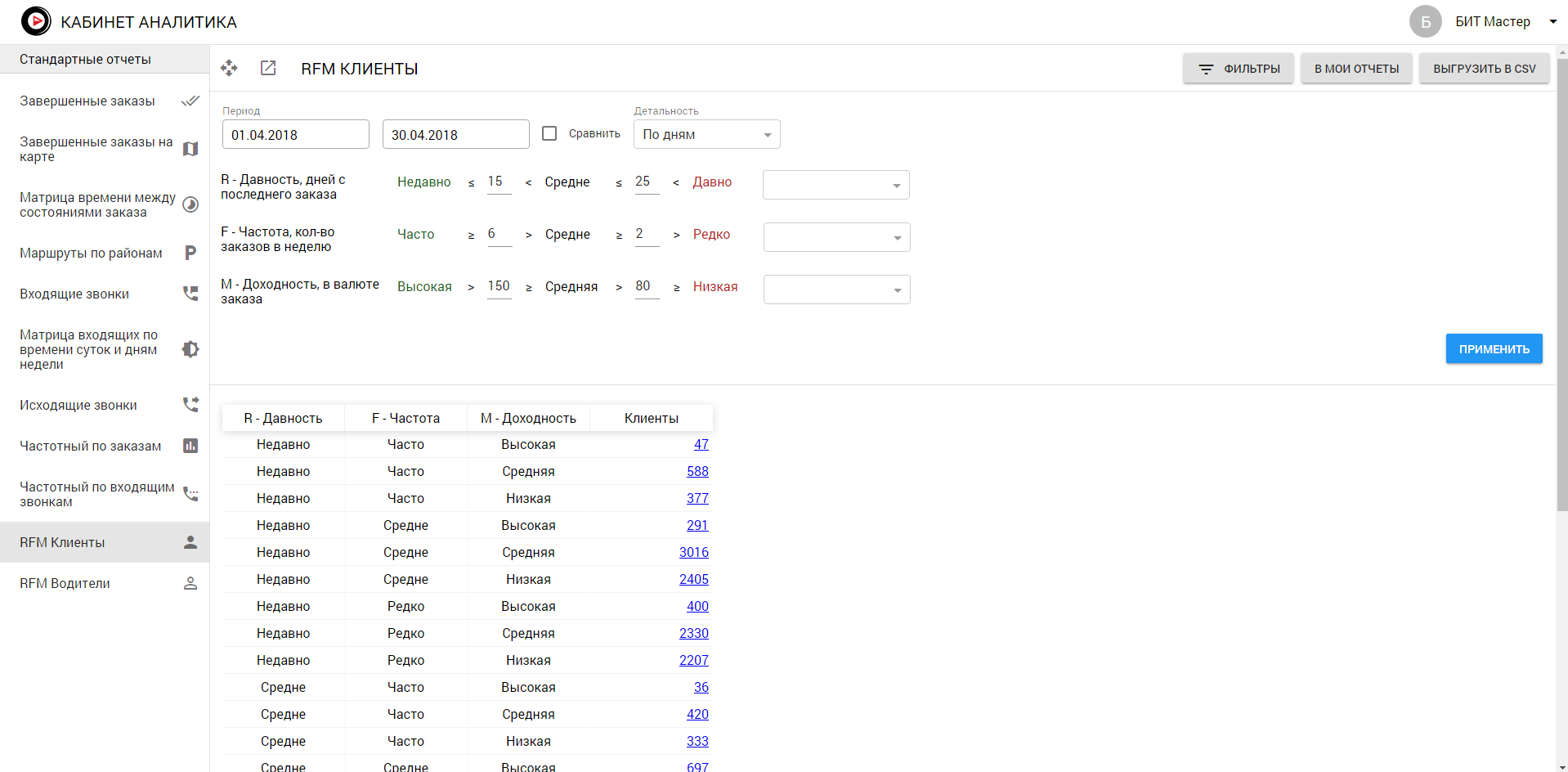Open the 3016 clients link

click(693, 552)
